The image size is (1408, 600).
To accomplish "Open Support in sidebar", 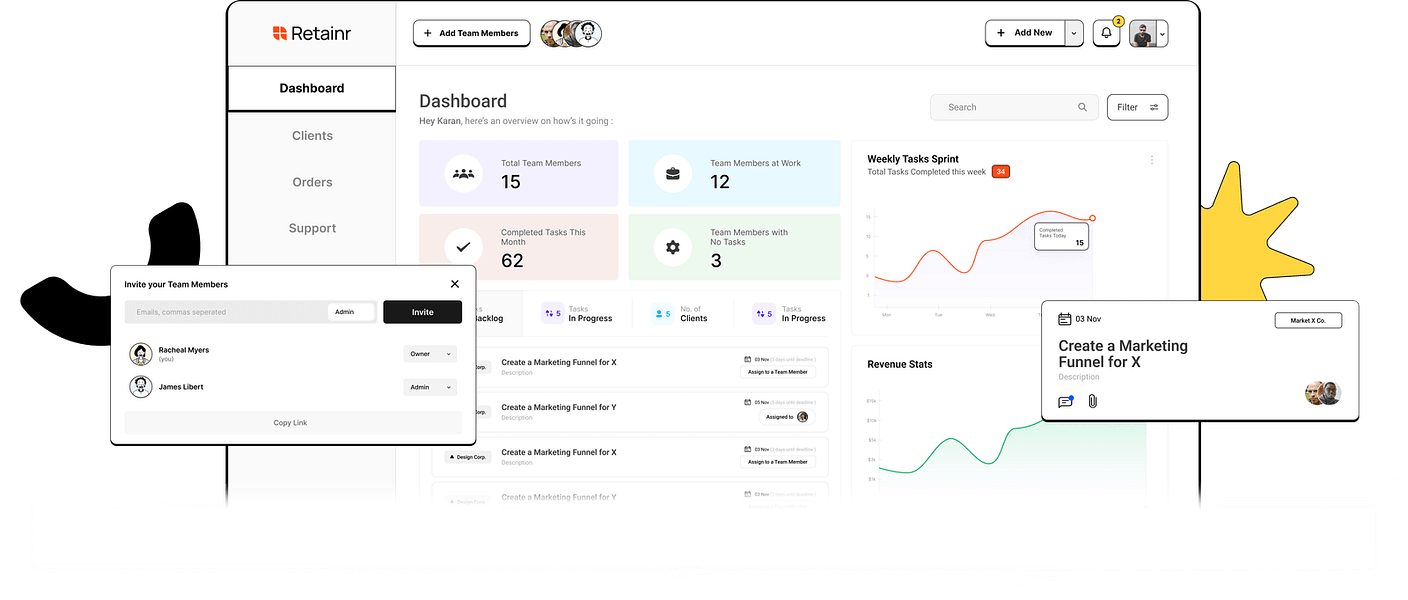I will 312,228.
